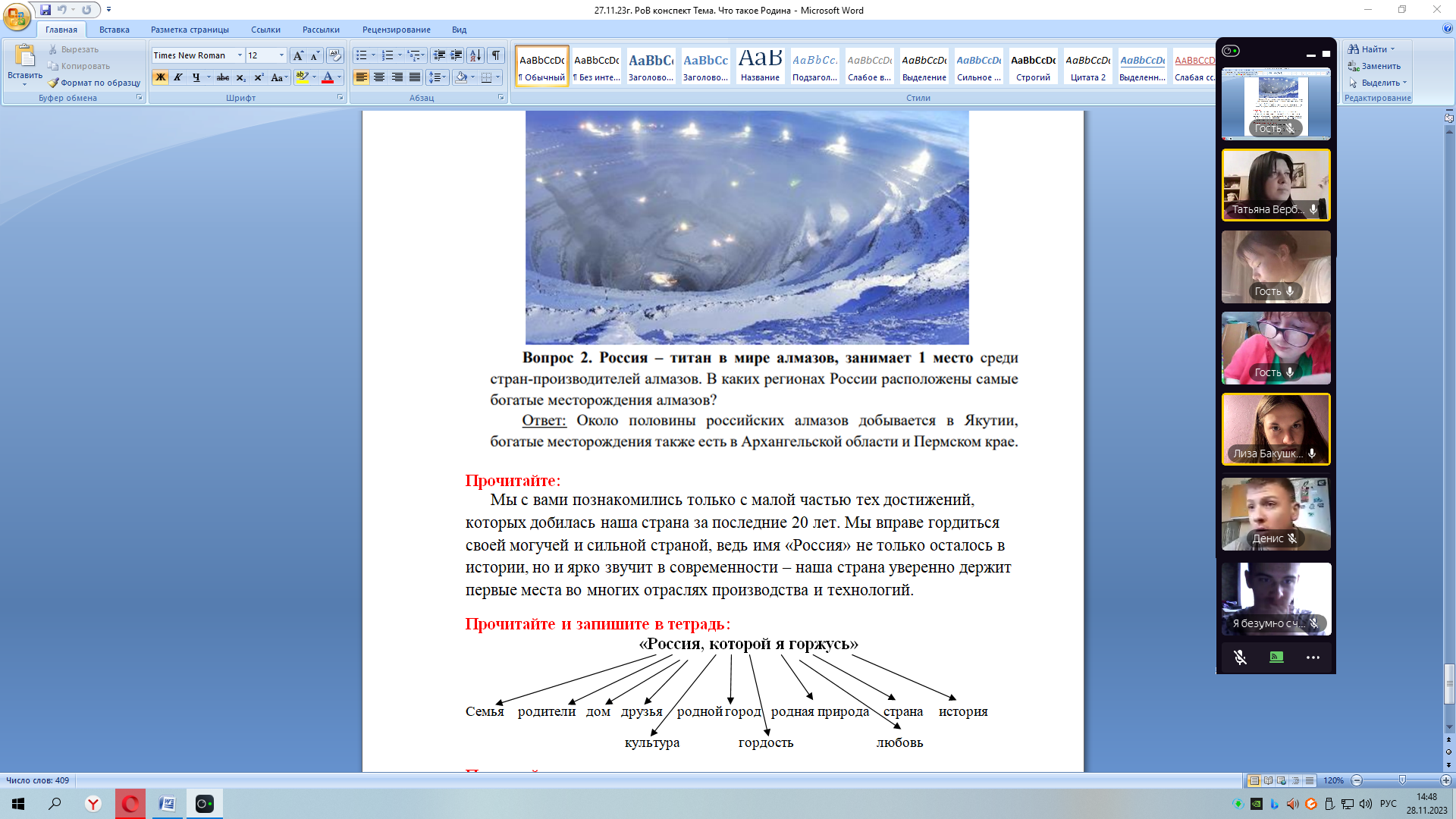Click the Paste (Вставить) clipboard icon
This screenshot has width=1456, height=819.
[x=24, y=57]
